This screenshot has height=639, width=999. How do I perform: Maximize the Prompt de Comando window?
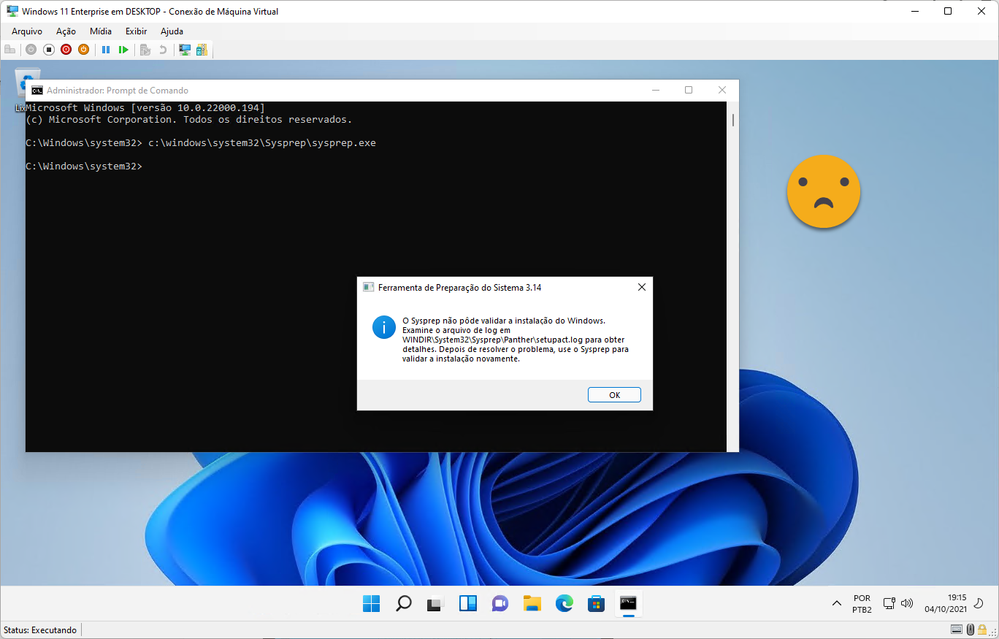point(689,90)
